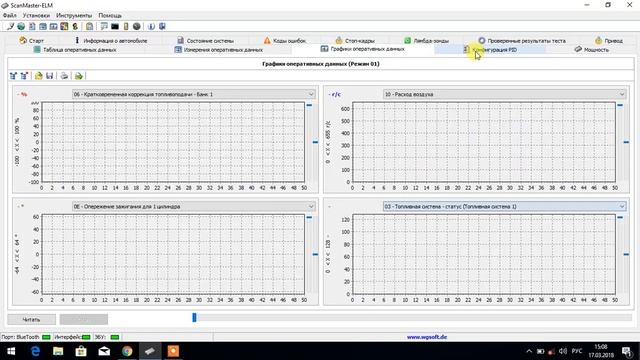Click the РУС language indicator in tray
The height and width of the screenshot is (360, 640).
point(577,351)
